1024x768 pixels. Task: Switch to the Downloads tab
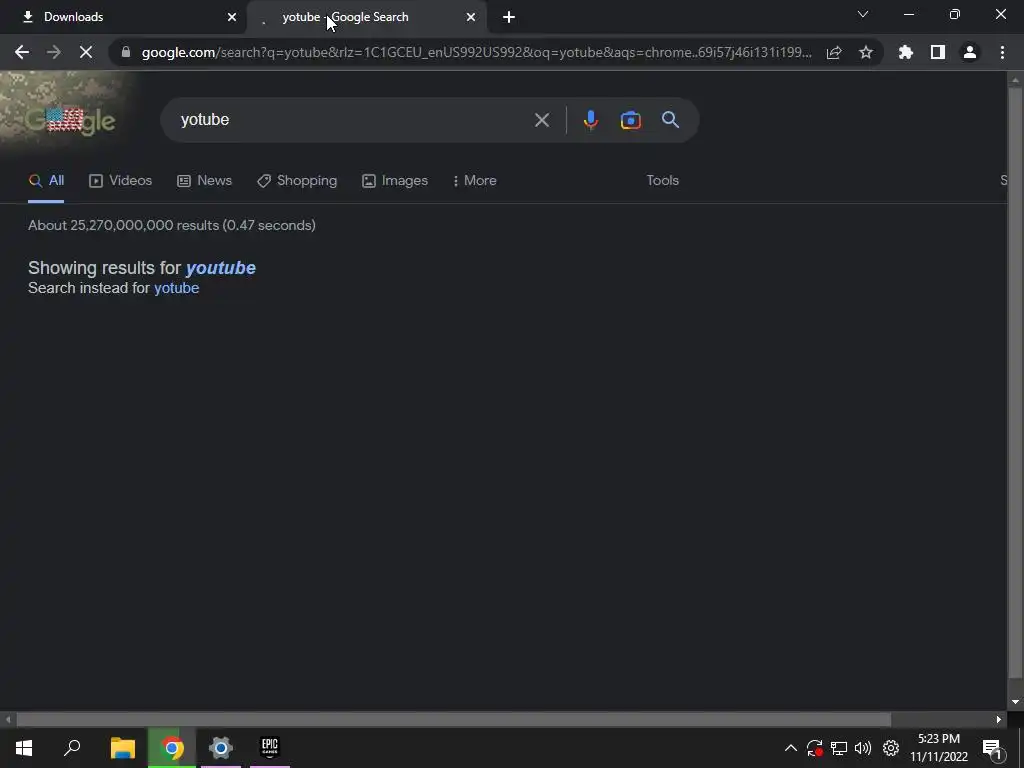coord(123,17)
